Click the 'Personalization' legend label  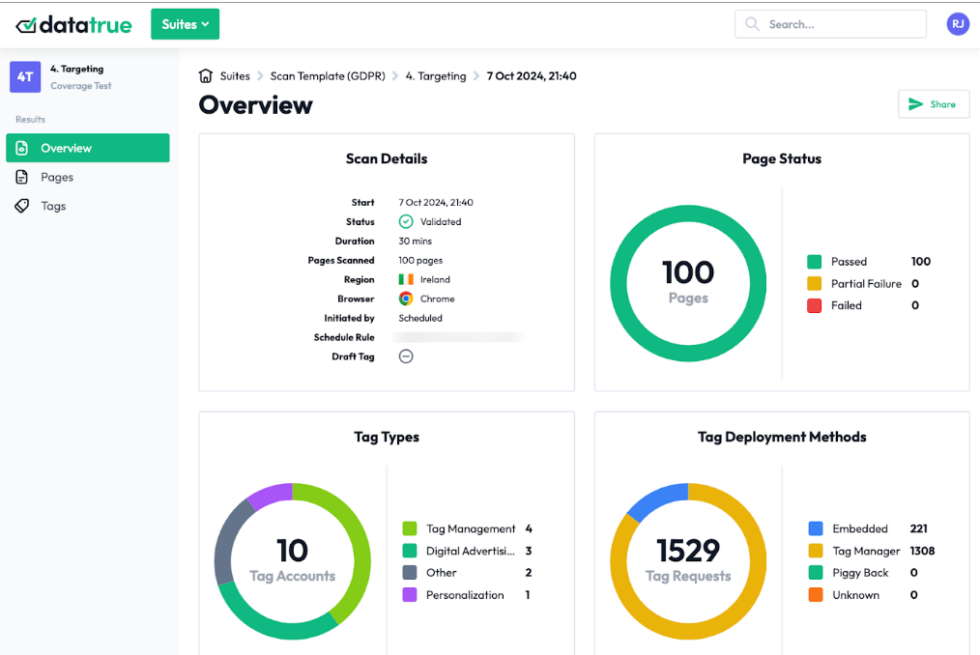coord(464,595)
